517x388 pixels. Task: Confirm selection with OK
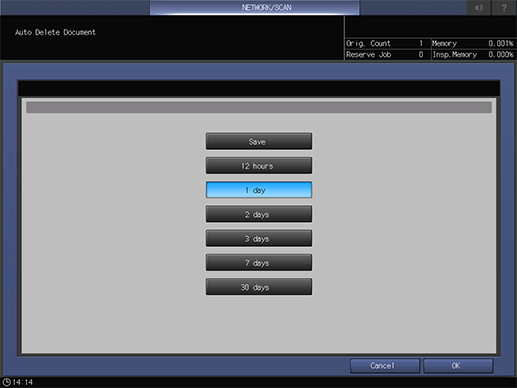point(458,366)
